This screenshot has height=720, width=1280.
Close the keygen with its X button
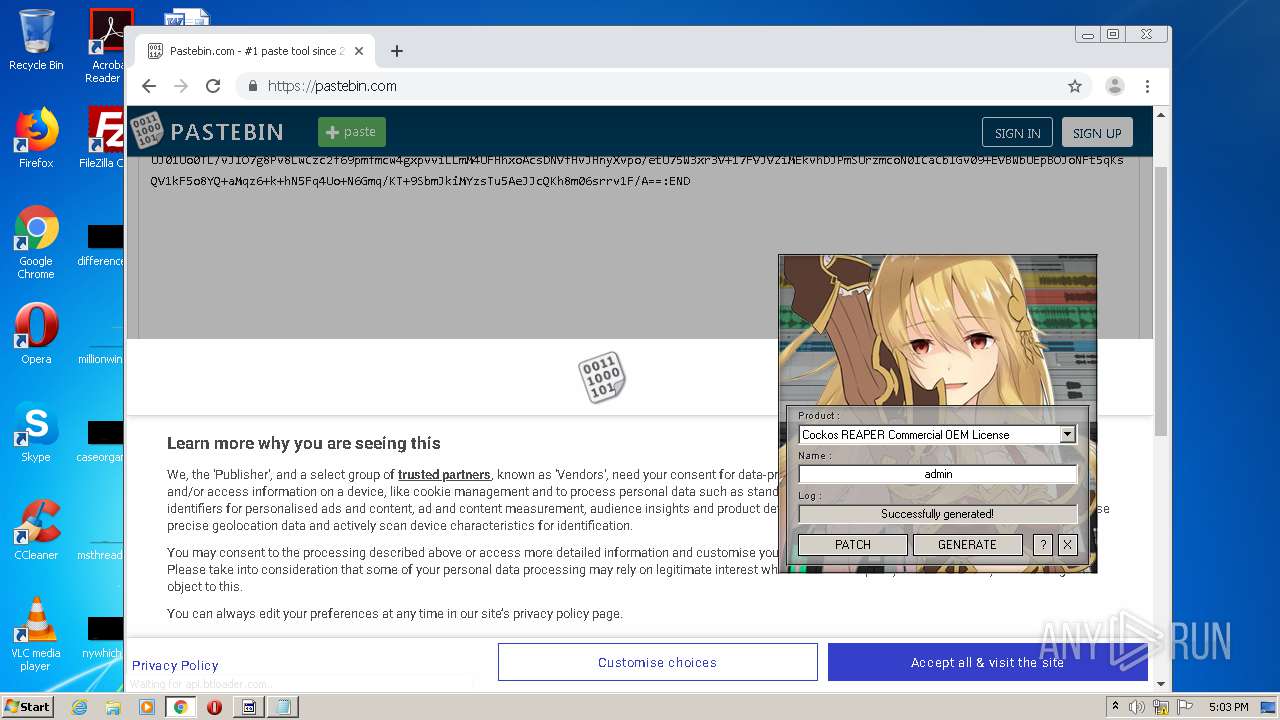click(x=1067, y=545)
